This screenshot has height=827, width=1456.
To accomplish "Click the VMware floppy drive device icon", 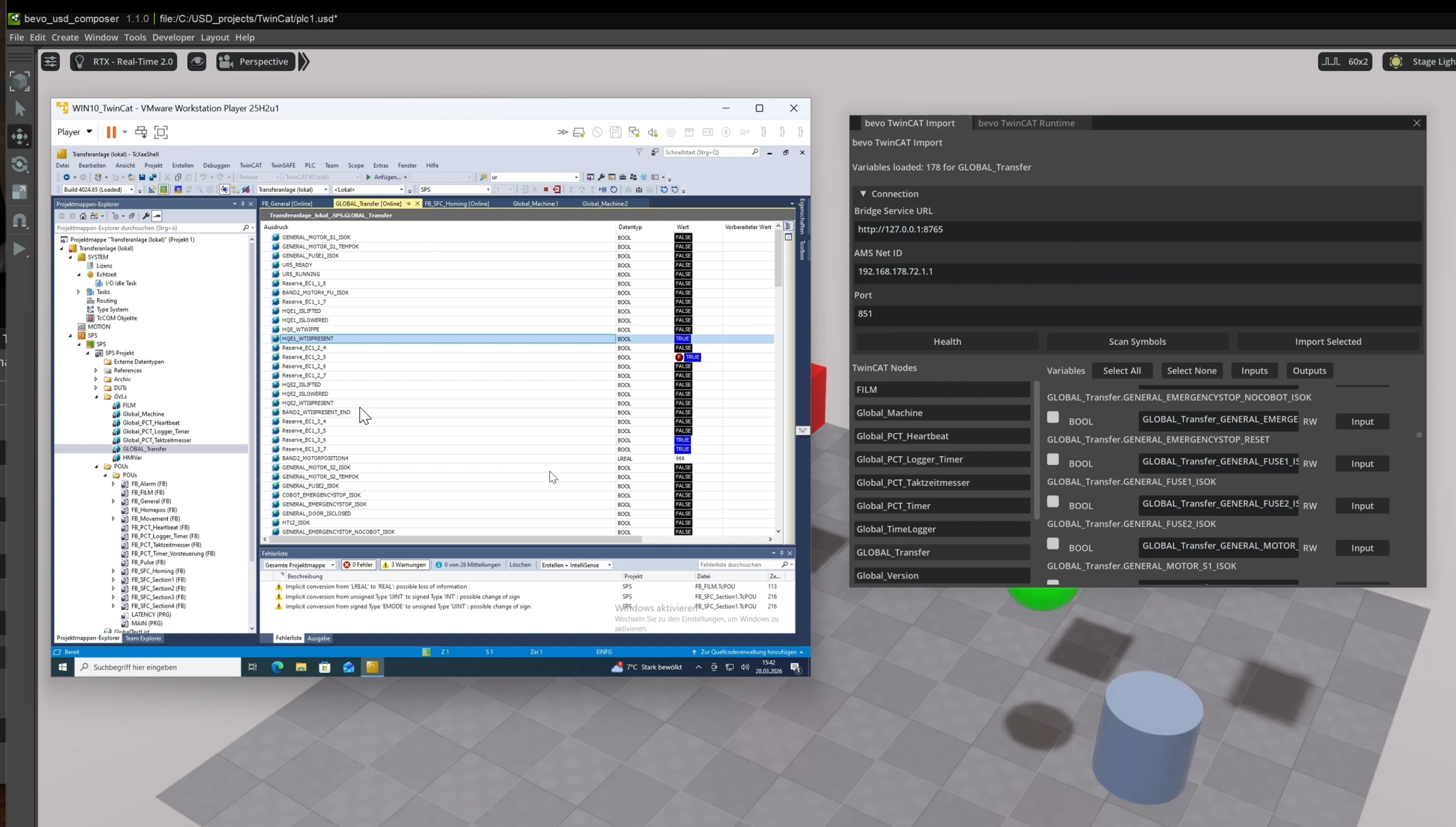I will tap(616, 132).
